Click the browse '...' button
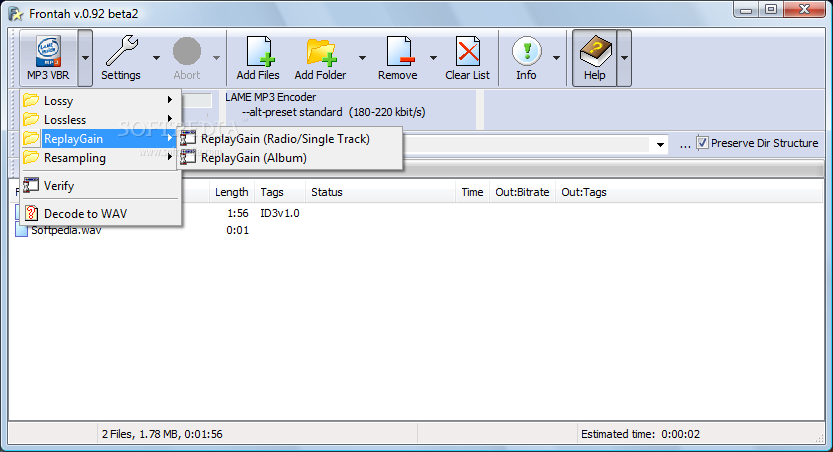The width and height of the screenshot is (833, 452). 685,143
